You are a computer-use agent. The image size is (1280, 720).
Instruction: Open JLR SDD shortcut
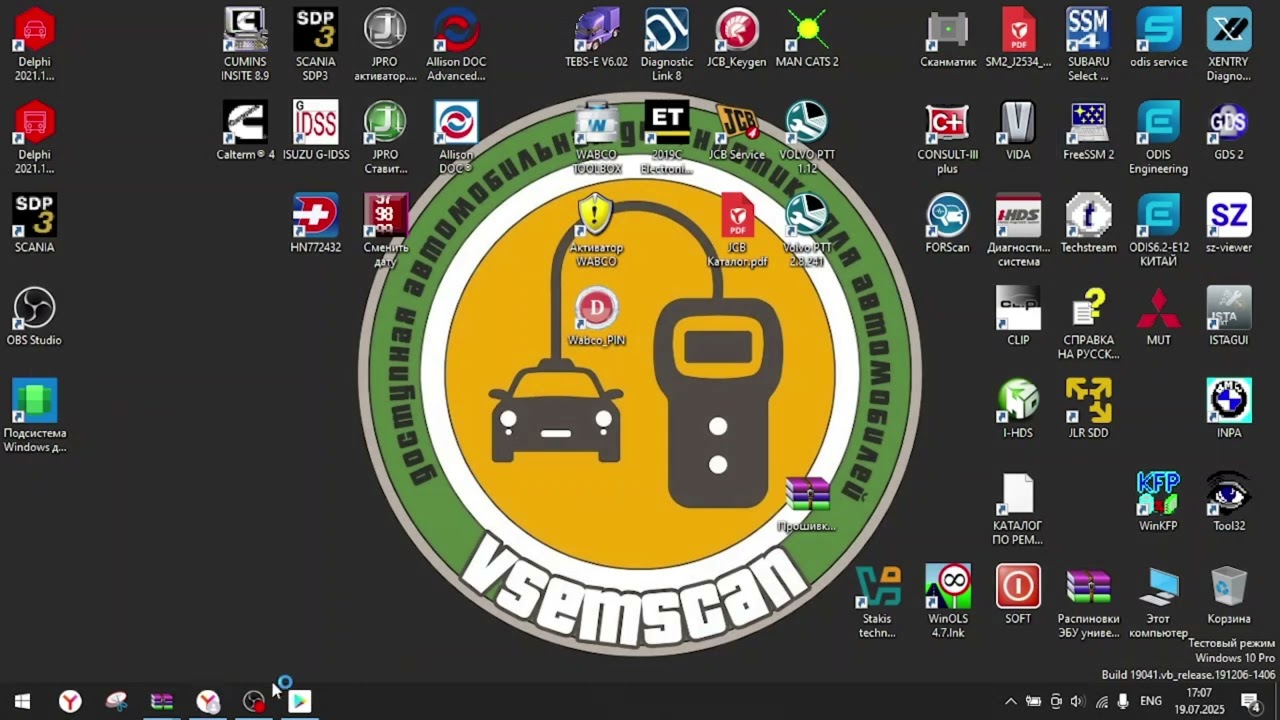pyautogui.click(x=1088, y=410)
